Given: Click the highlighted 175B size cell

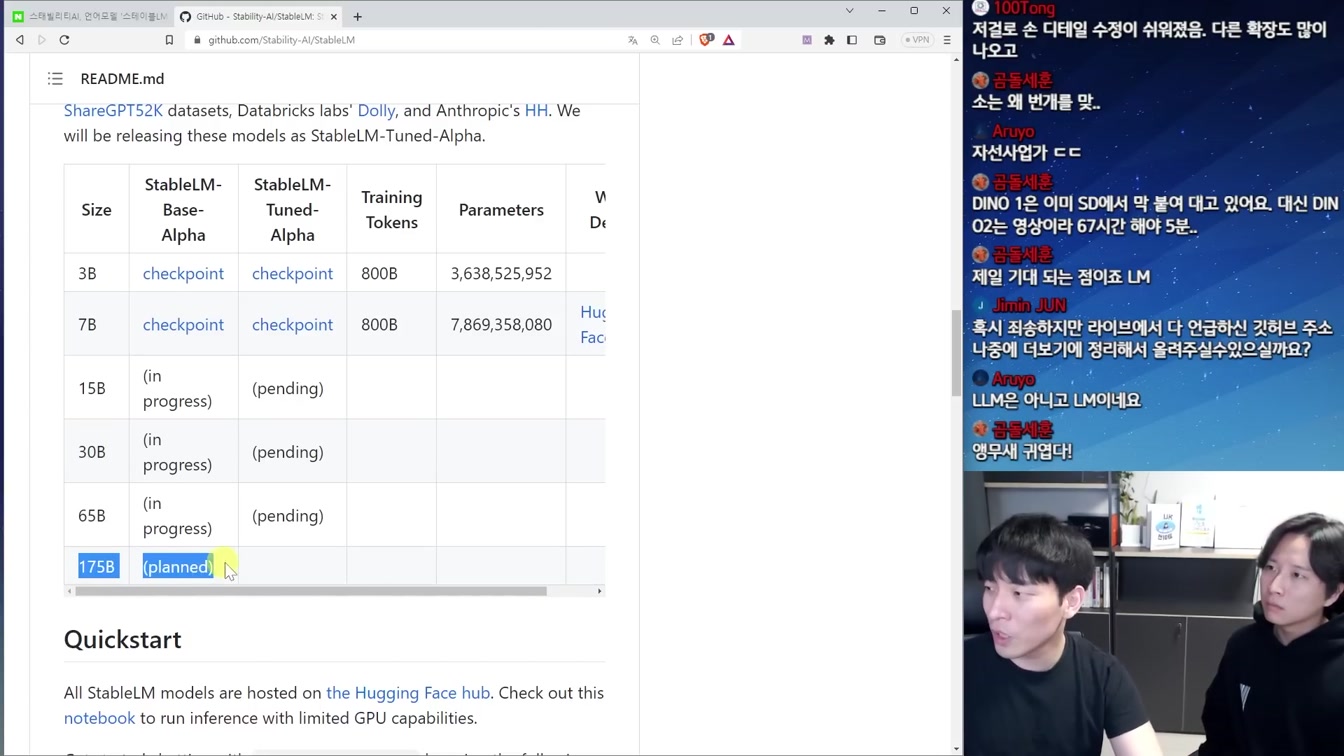Looking at the screenshot, I should pyautogui.click(x=97, y=567).
